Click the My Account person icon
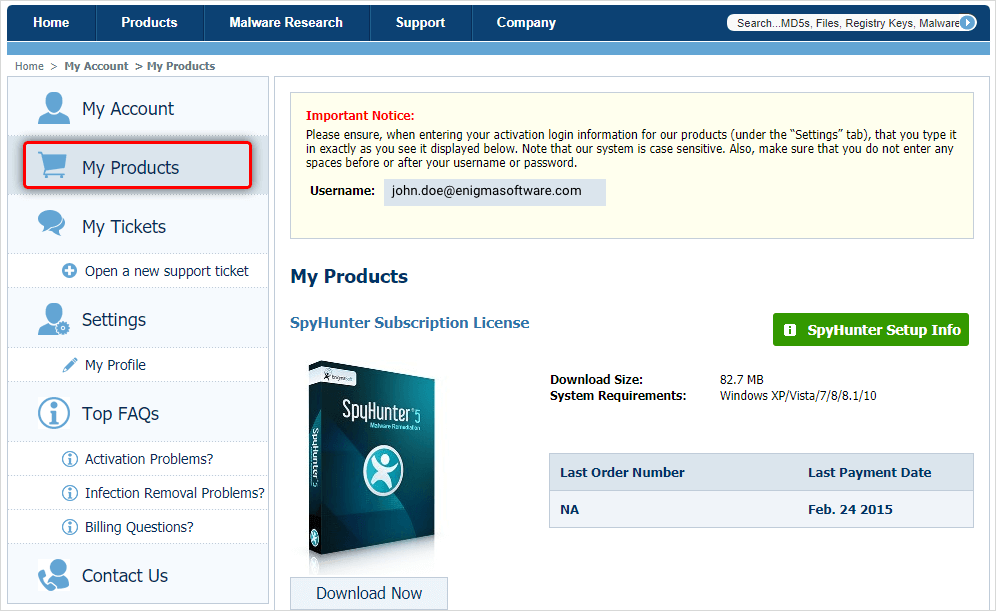The image size is (996, 611). (x=54, y=108)
